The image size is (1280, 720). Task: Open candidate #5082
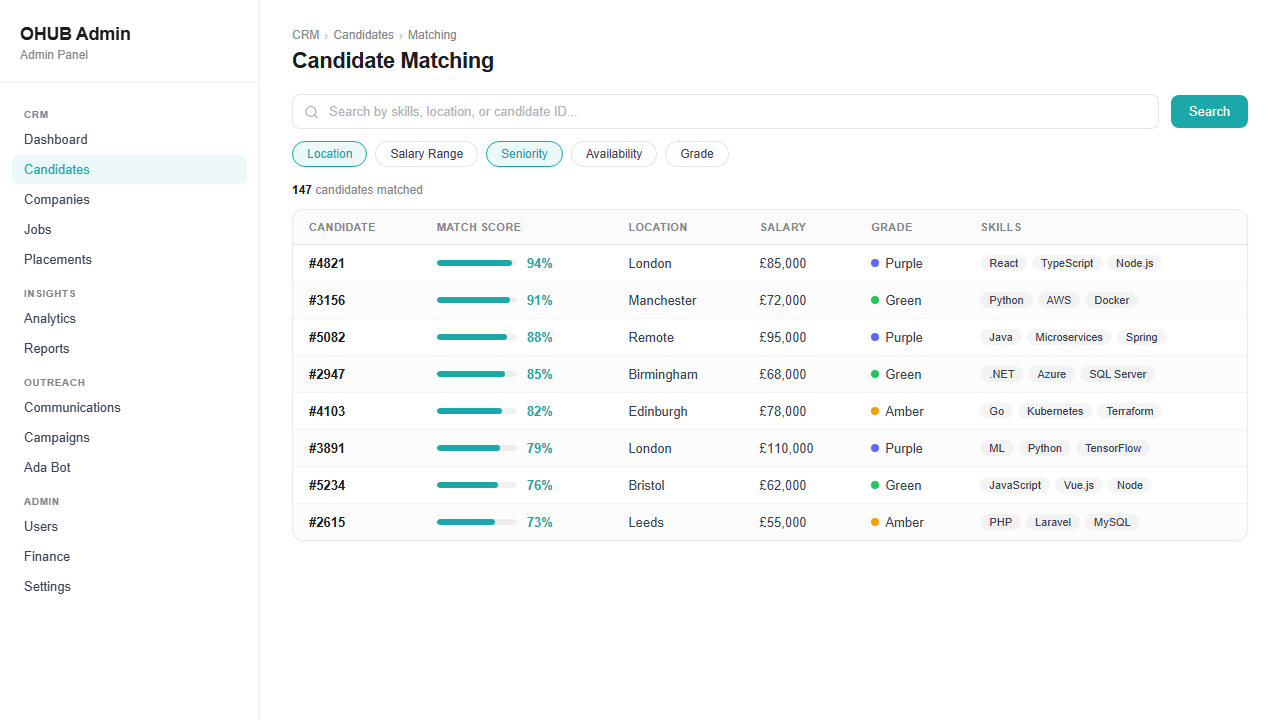pyautogui.click(x=327, y=338)
